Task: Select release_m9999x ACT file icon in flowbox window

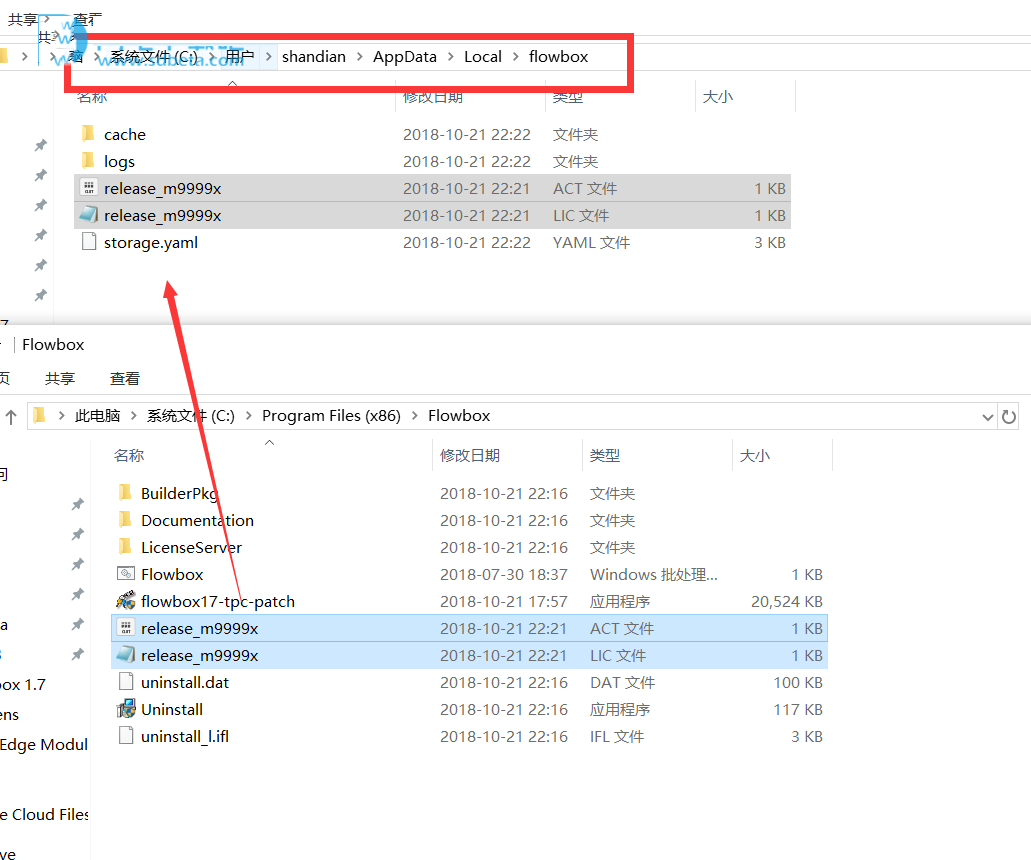Action: pyautogui.click(x=89, y=188)
